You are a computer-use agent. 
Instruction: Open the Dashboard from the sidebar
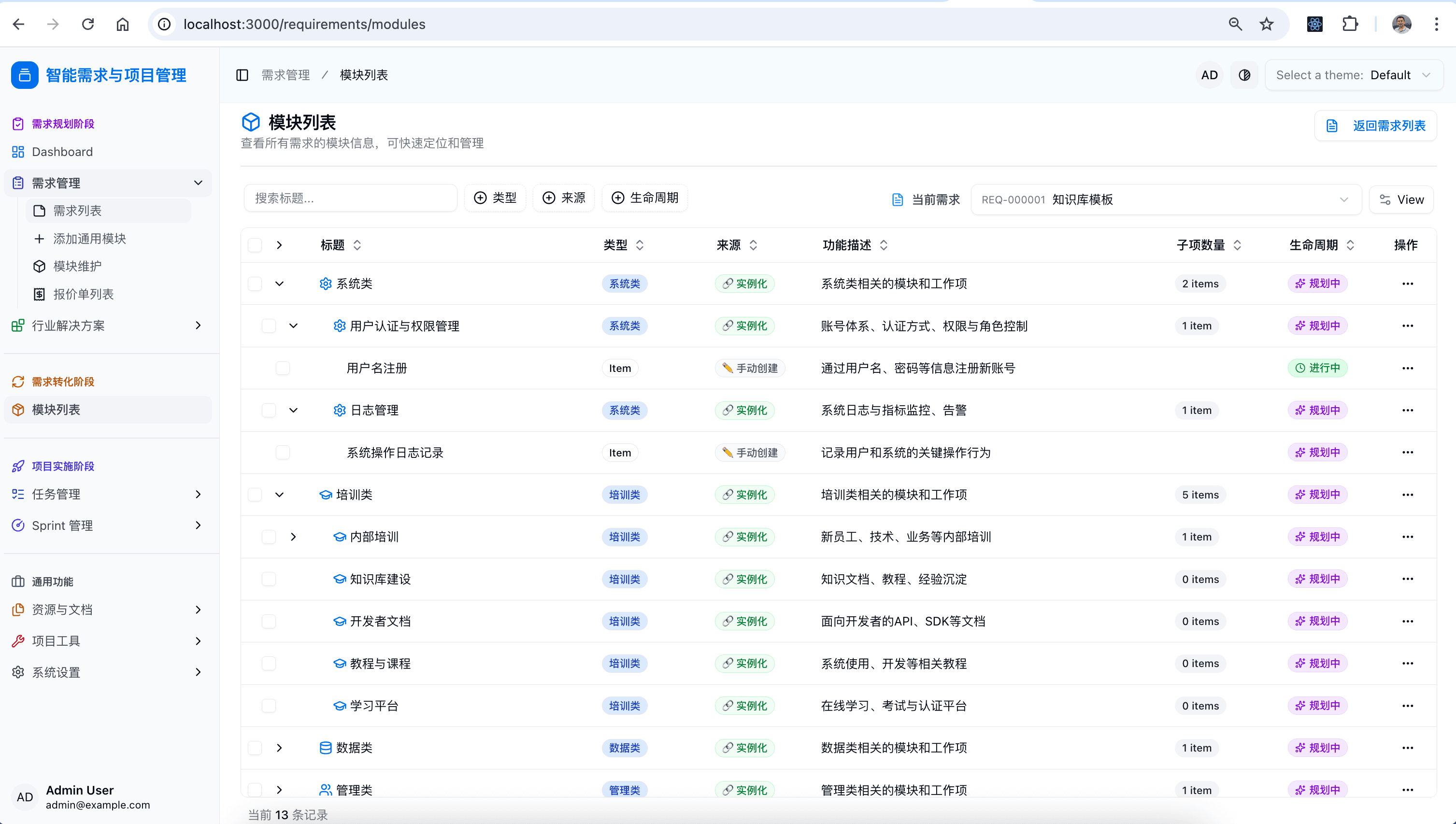coord(62,152)
